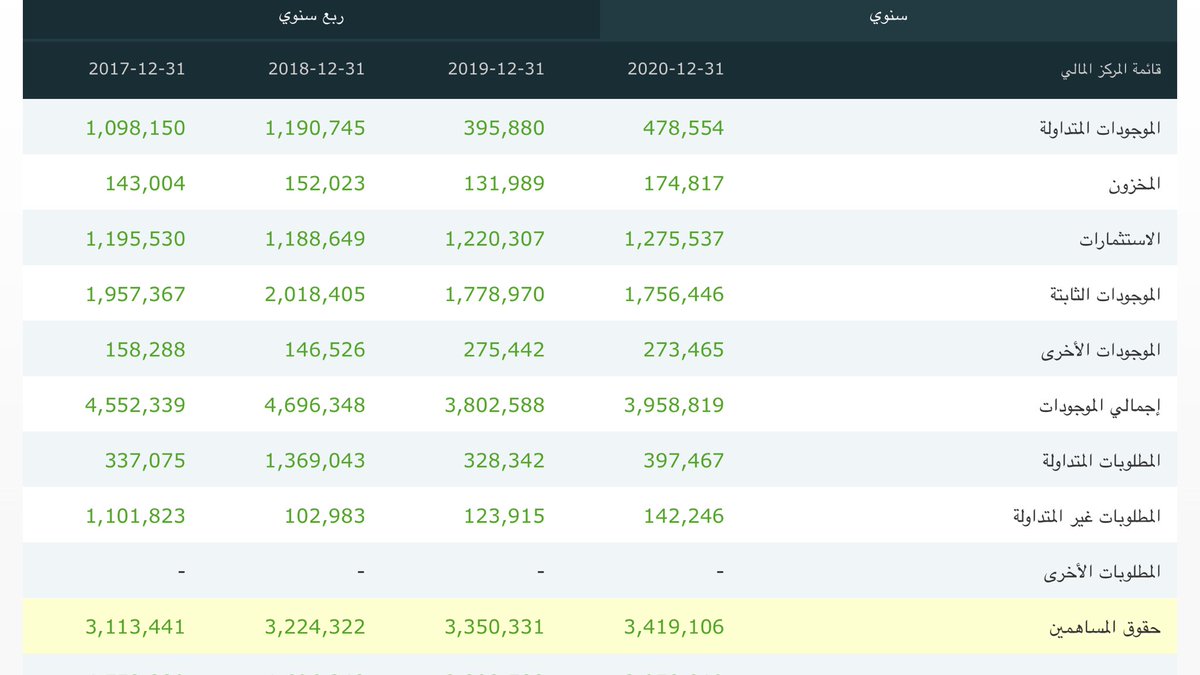Click the الموجودات الثابتة row label

(1107, 295)
